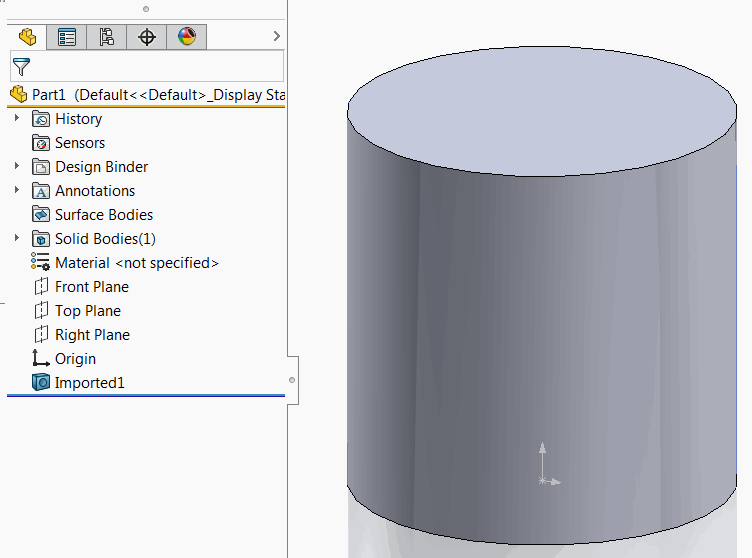Expand the Design Binder folder
The height and width of the screenshot is (558, 752).
17,166
